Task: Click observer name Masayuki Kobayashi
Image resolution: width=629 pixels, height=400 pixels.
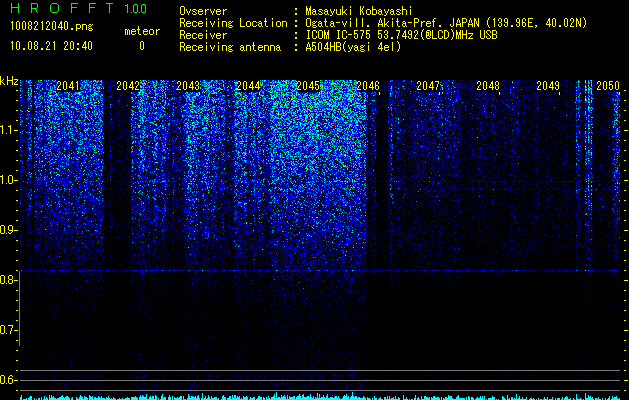Action: point(359,11)
